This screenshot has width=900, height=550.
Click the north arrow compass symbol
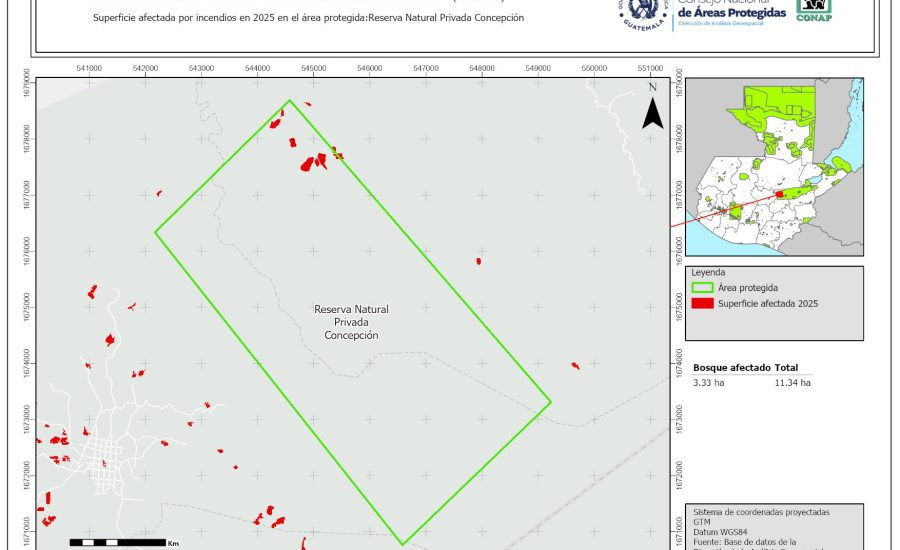(x=652, y=111)
